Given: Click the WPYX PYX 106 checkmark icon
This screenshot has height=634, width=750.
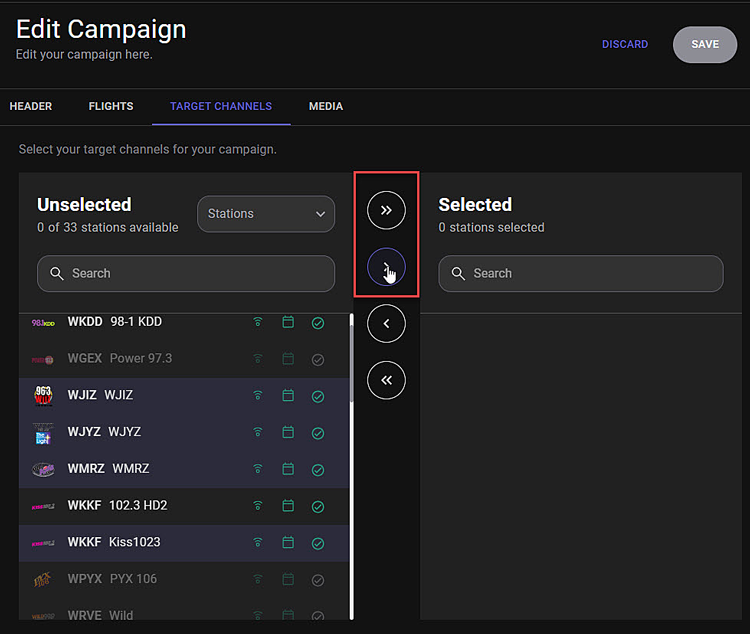Looking at the screenshot, I should coord(318,580).
